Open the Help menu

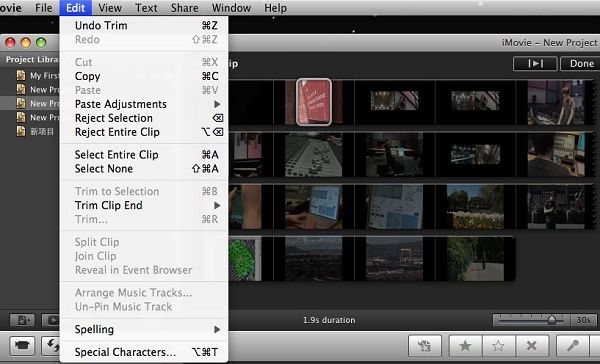[276, 8]
